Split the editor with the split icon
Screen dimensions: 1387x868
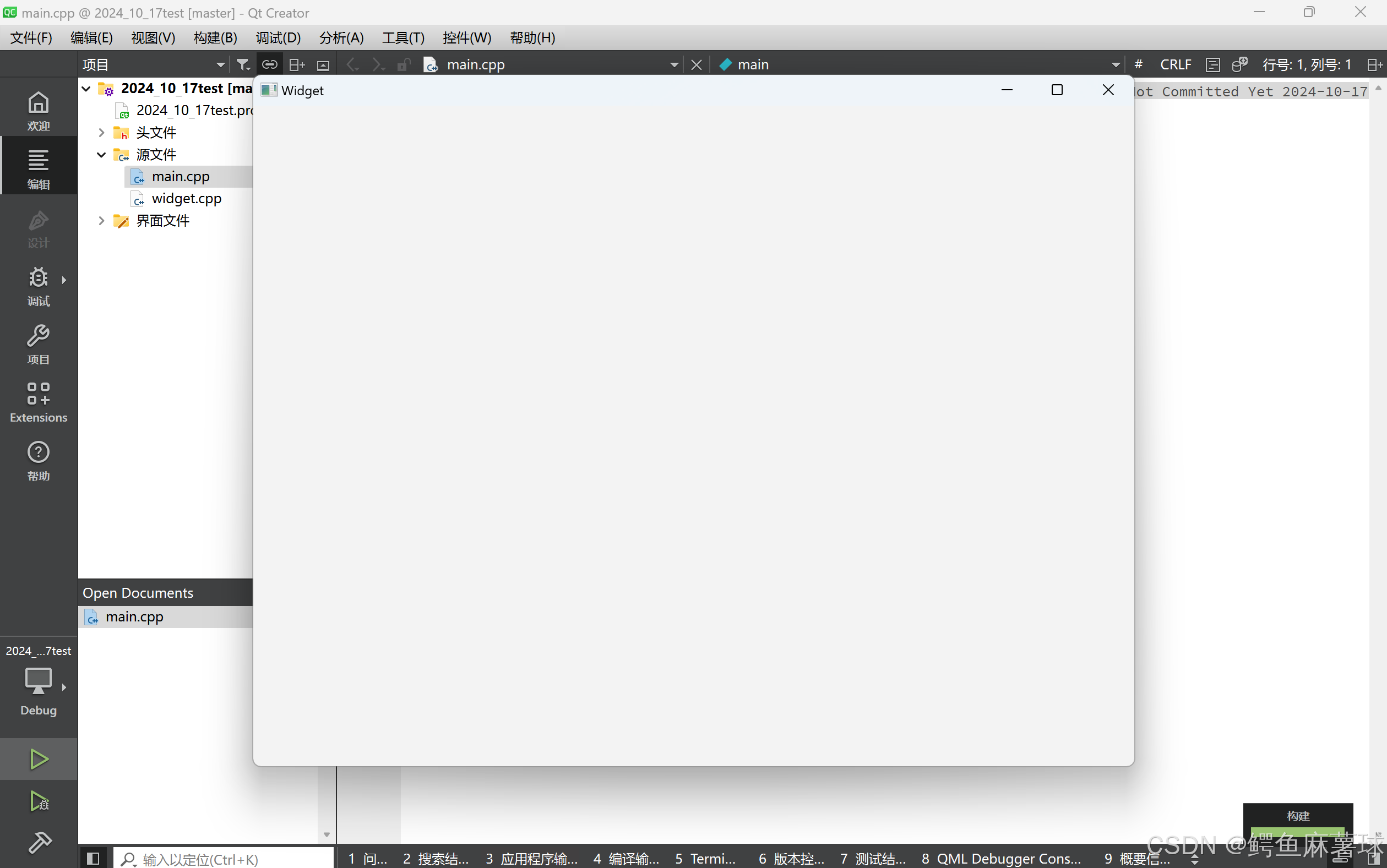pos(1374,65)
